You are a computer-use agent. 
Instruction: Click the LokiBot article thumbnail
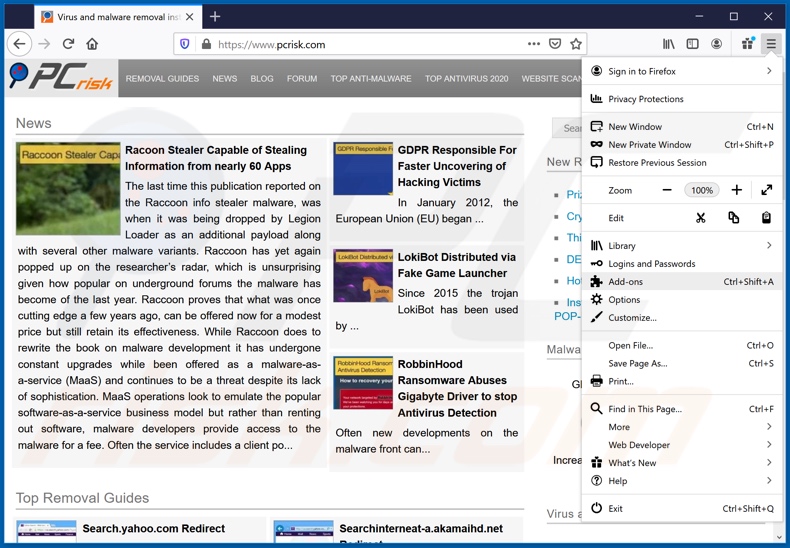(363, 276)
